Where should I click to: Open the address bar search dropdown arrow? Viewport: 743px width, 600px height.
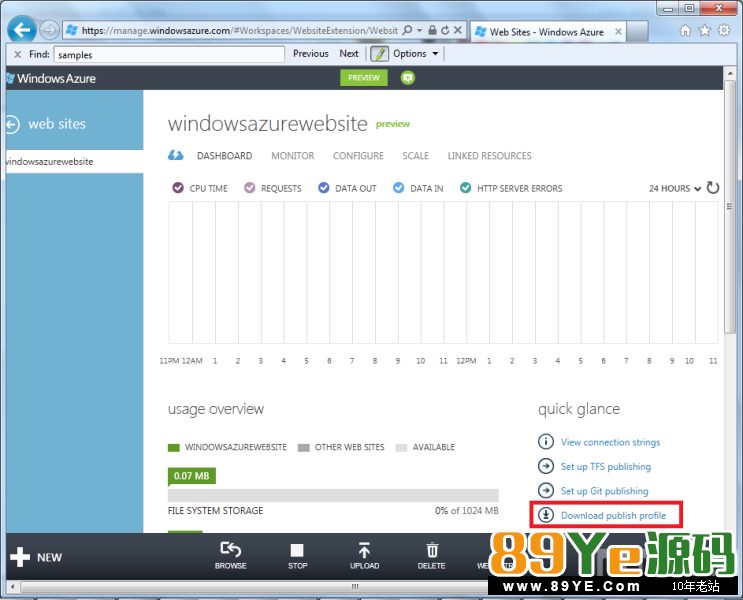point(419,30)
